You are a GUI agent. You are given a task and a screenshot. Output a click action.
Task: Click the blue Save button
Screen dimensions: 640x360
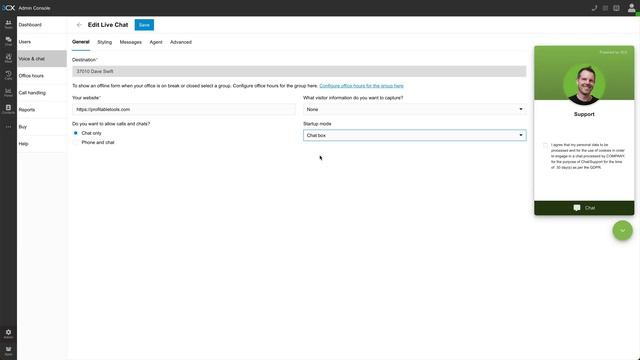(x=144, y=25)
